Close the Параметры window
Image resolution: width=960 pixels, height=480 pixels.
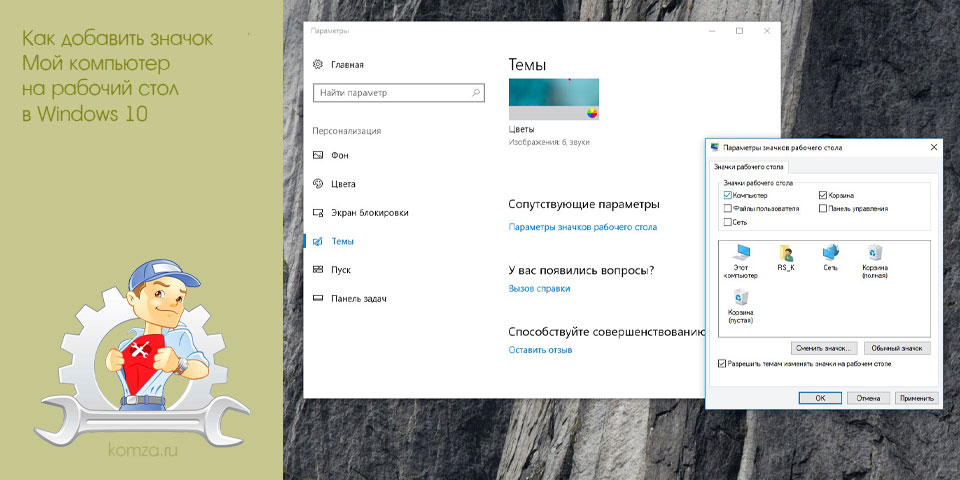click(767, 31)
